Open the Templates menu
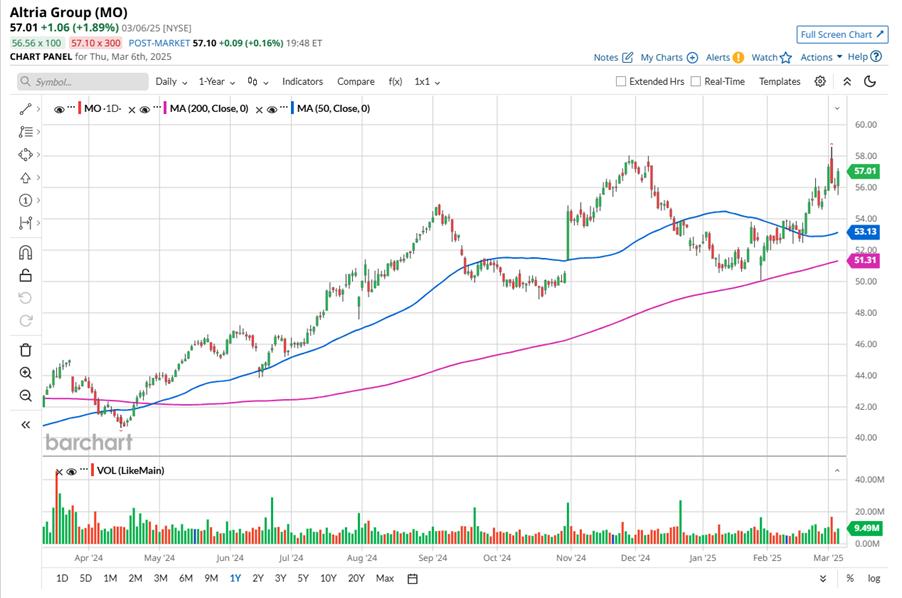The width and height of the screenshot is (902, 598). point(779,82)
